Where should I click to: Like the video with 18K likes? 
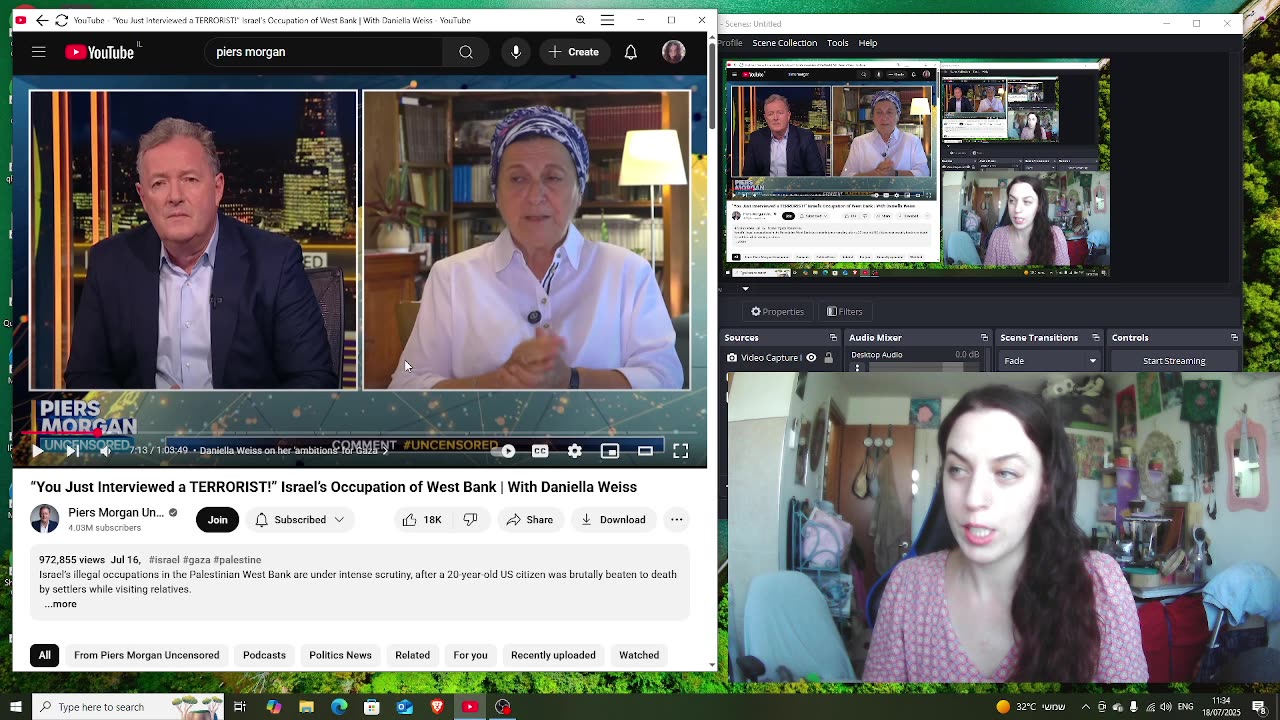[x=422, y=520]
